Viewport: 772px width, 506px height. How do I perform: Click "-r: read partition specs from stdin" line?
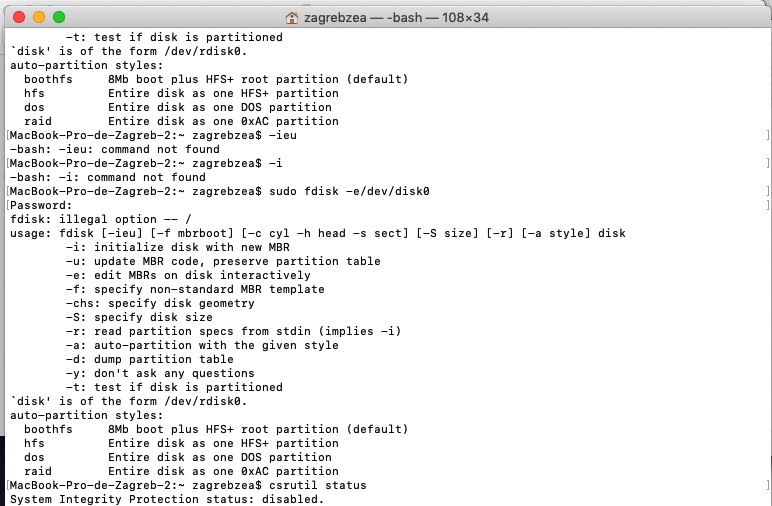tap(229, 331)
